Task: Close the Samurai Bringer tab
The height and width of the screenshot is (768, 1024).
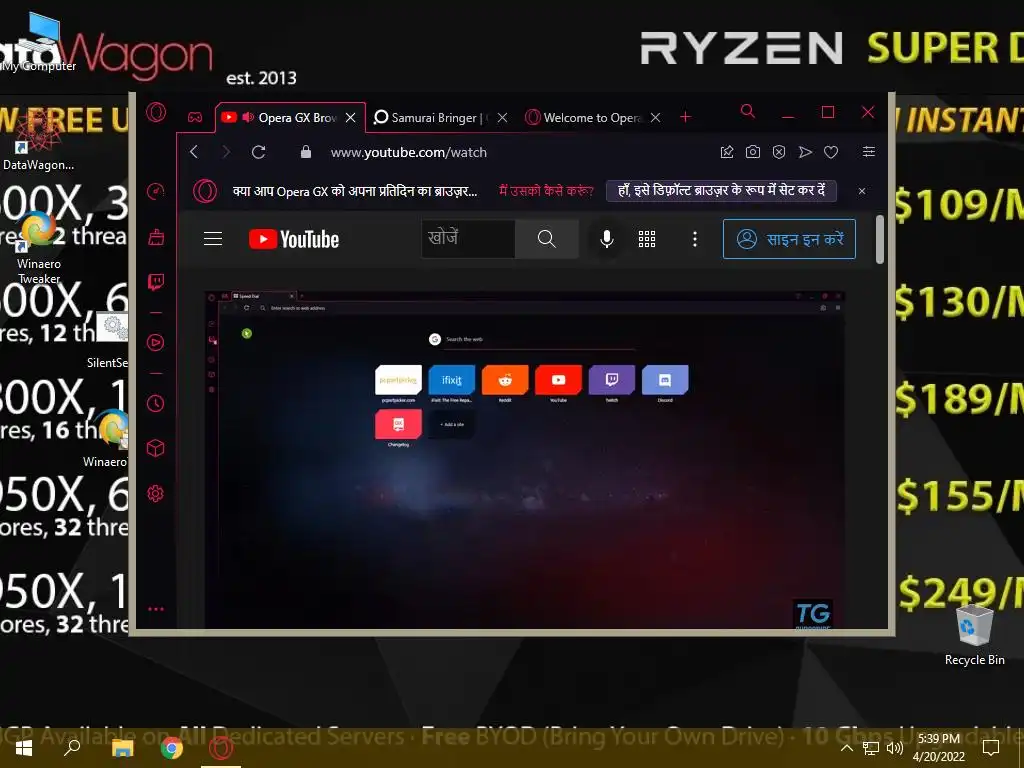Action: [x=502, y=118]
